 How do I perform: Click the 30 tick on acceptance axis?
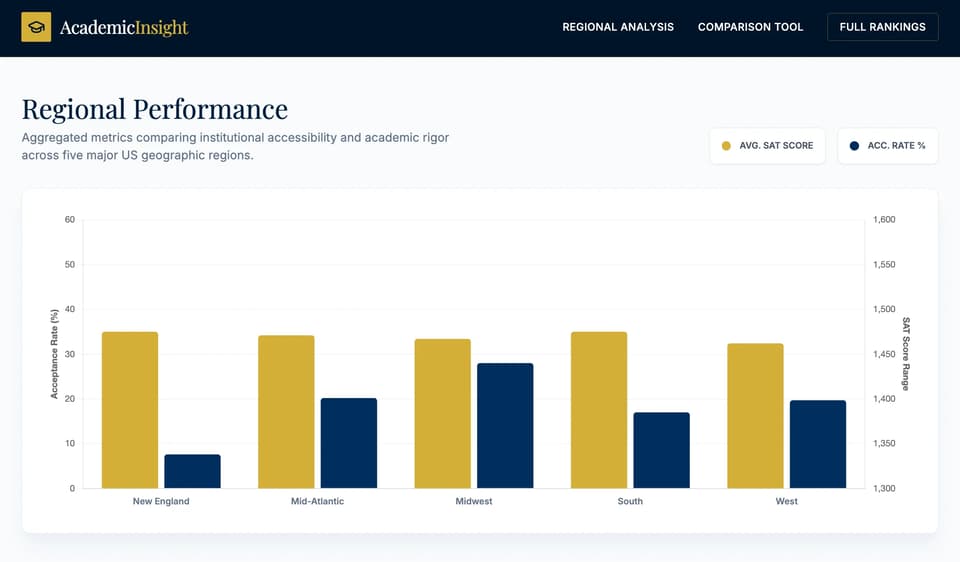click(70, 354)
